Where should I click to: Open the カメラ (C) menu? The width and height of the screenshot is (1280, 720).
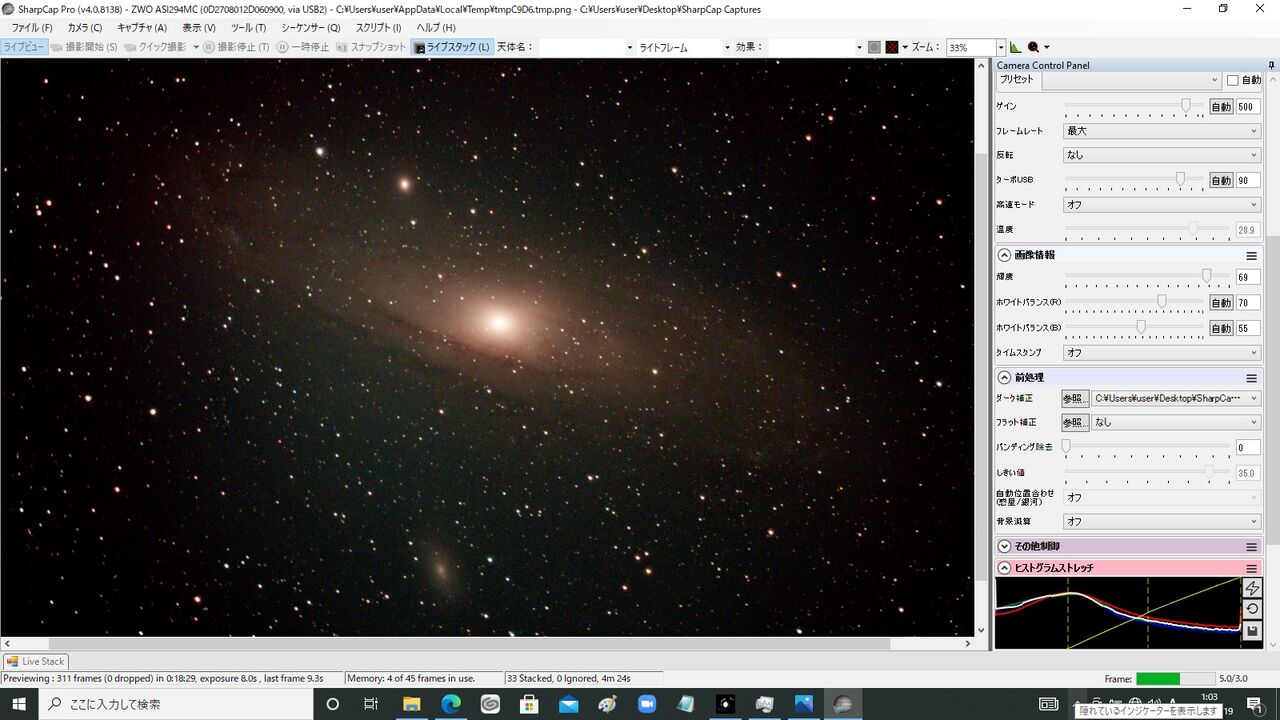pyautogui.click(x=84, y=28)
